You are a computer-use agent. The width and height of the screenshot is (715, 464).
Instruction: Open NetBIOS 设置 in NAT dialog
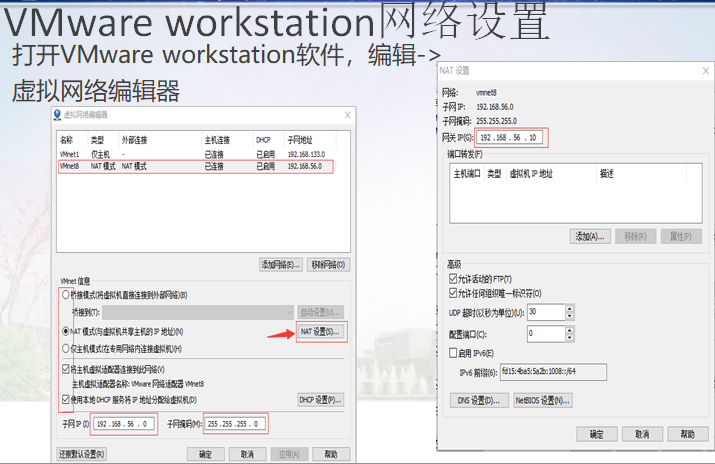(x=542, y=400)
